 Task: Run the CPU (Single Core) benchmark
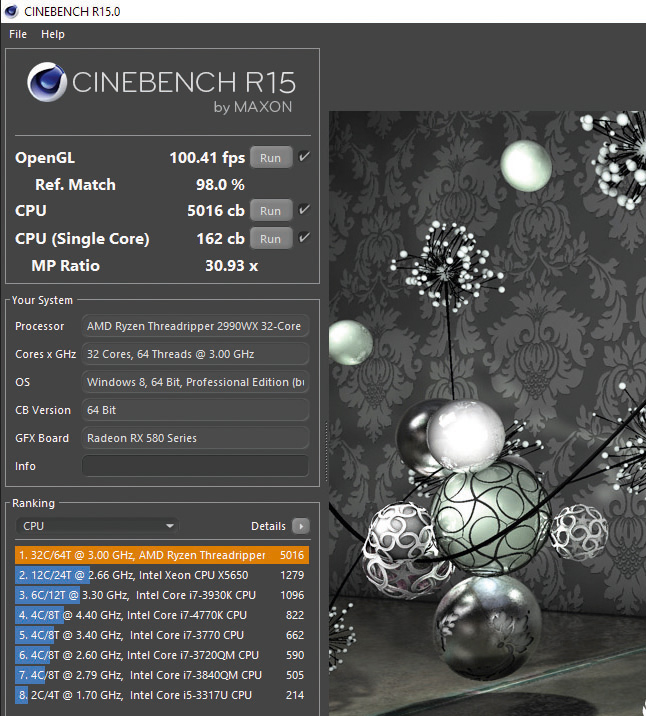pos(270,239)
